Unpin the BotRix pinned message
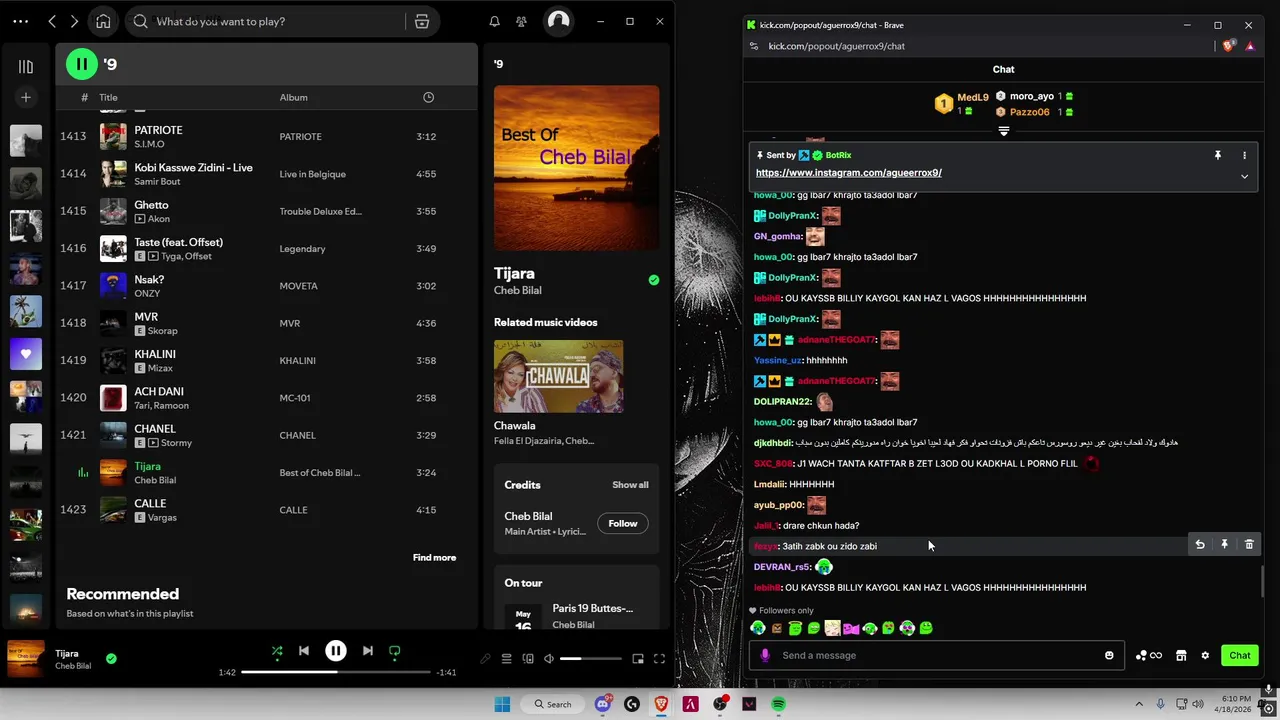 (x=1218, y=155)
